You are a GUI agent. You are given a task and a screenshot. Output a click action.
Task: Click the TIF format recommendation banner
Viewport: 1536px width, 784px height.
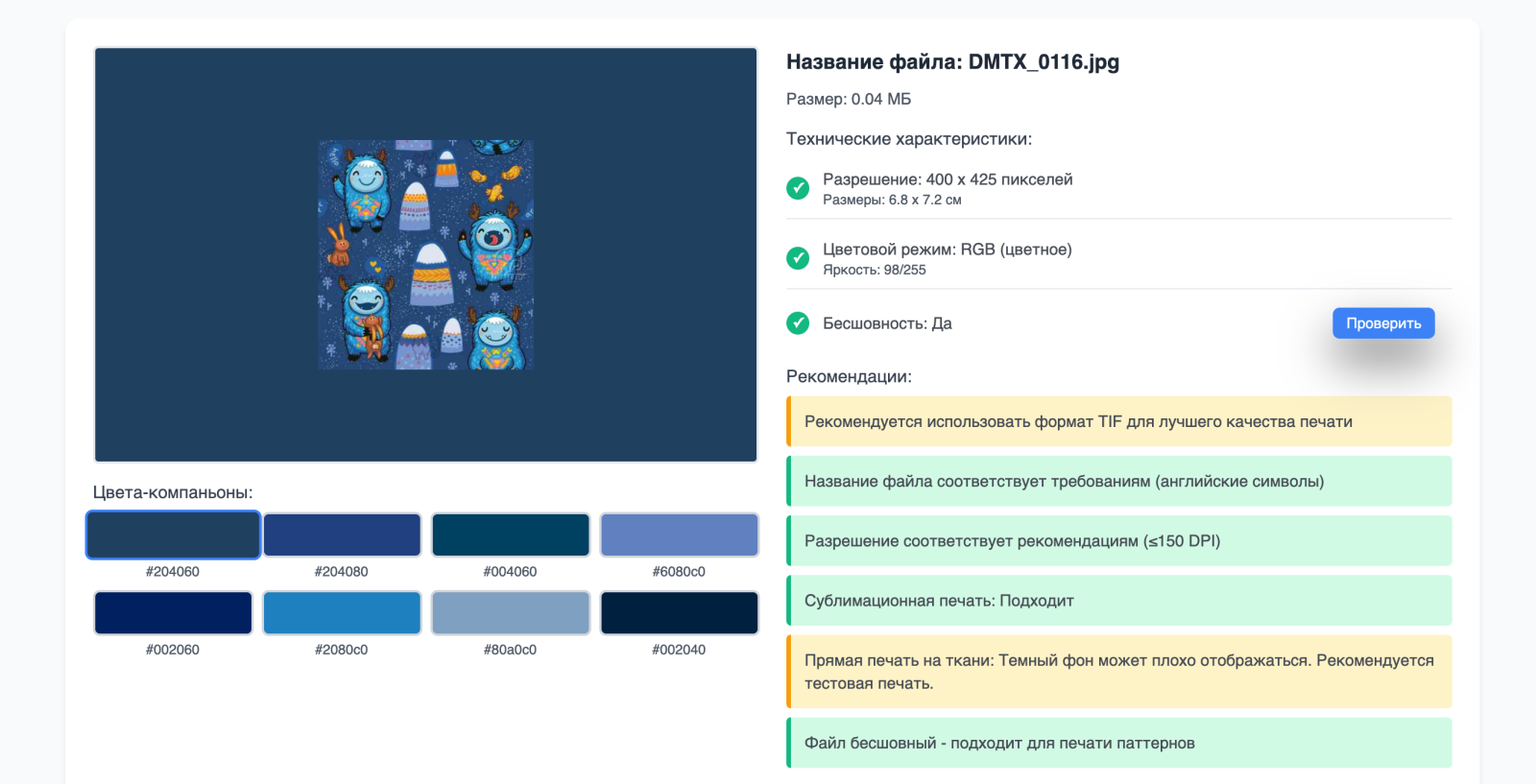pos(1119,421)
